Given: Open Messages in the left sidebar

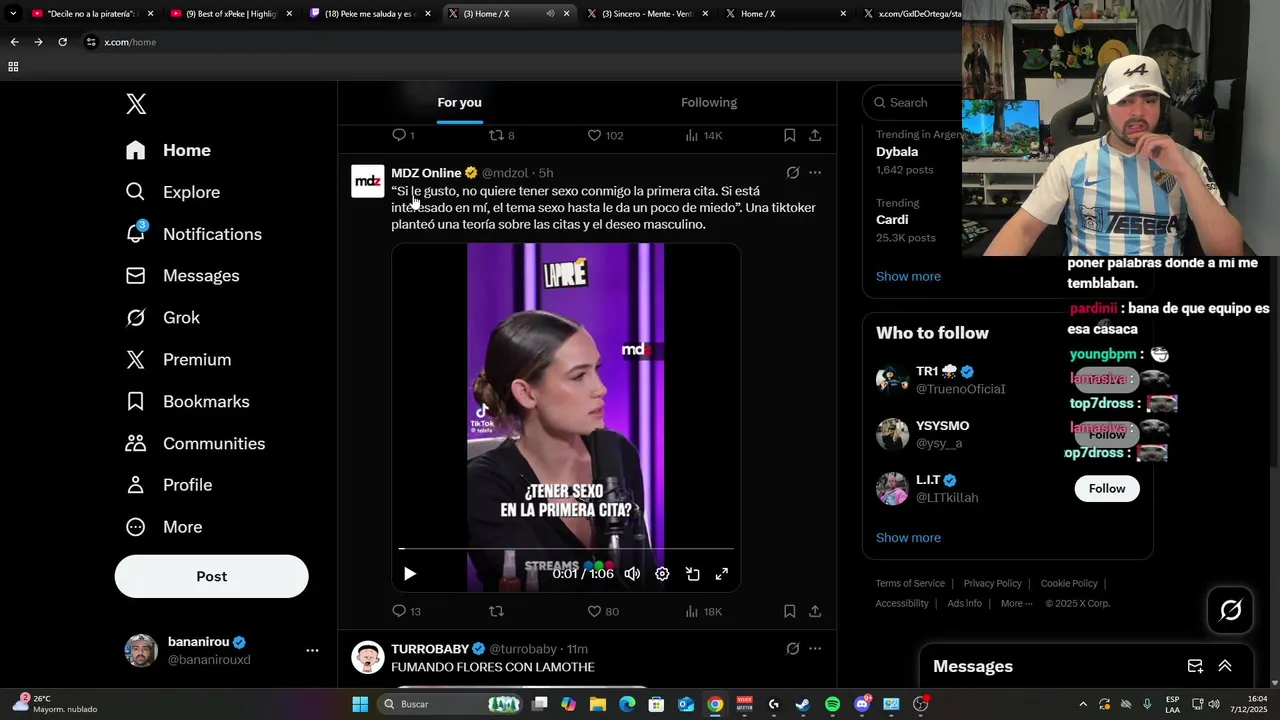Looking at the screenshot, I should tap(182, 276).
